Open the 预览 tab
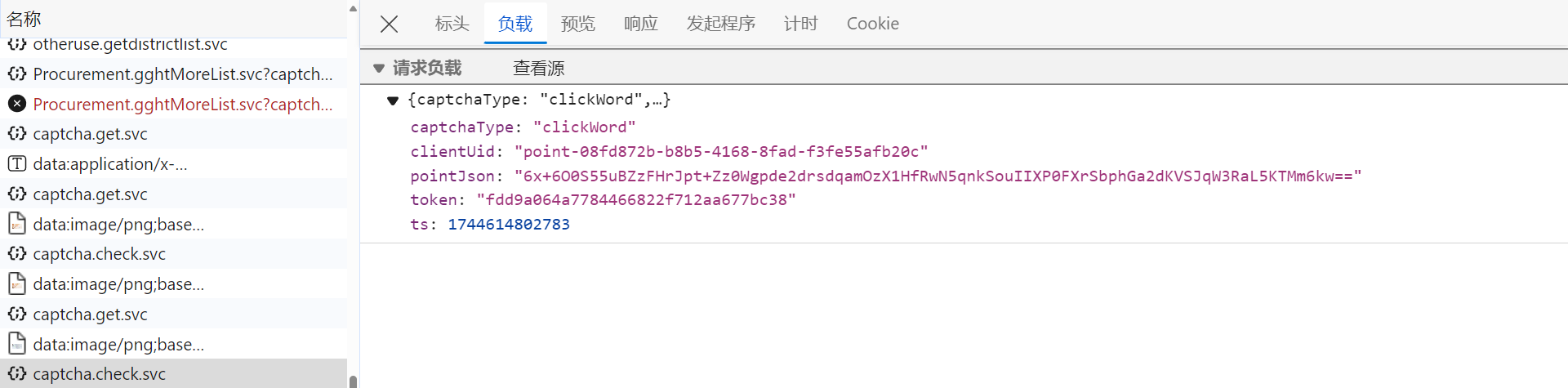This screenshot has height=388, width=1568. click(578, 24)
